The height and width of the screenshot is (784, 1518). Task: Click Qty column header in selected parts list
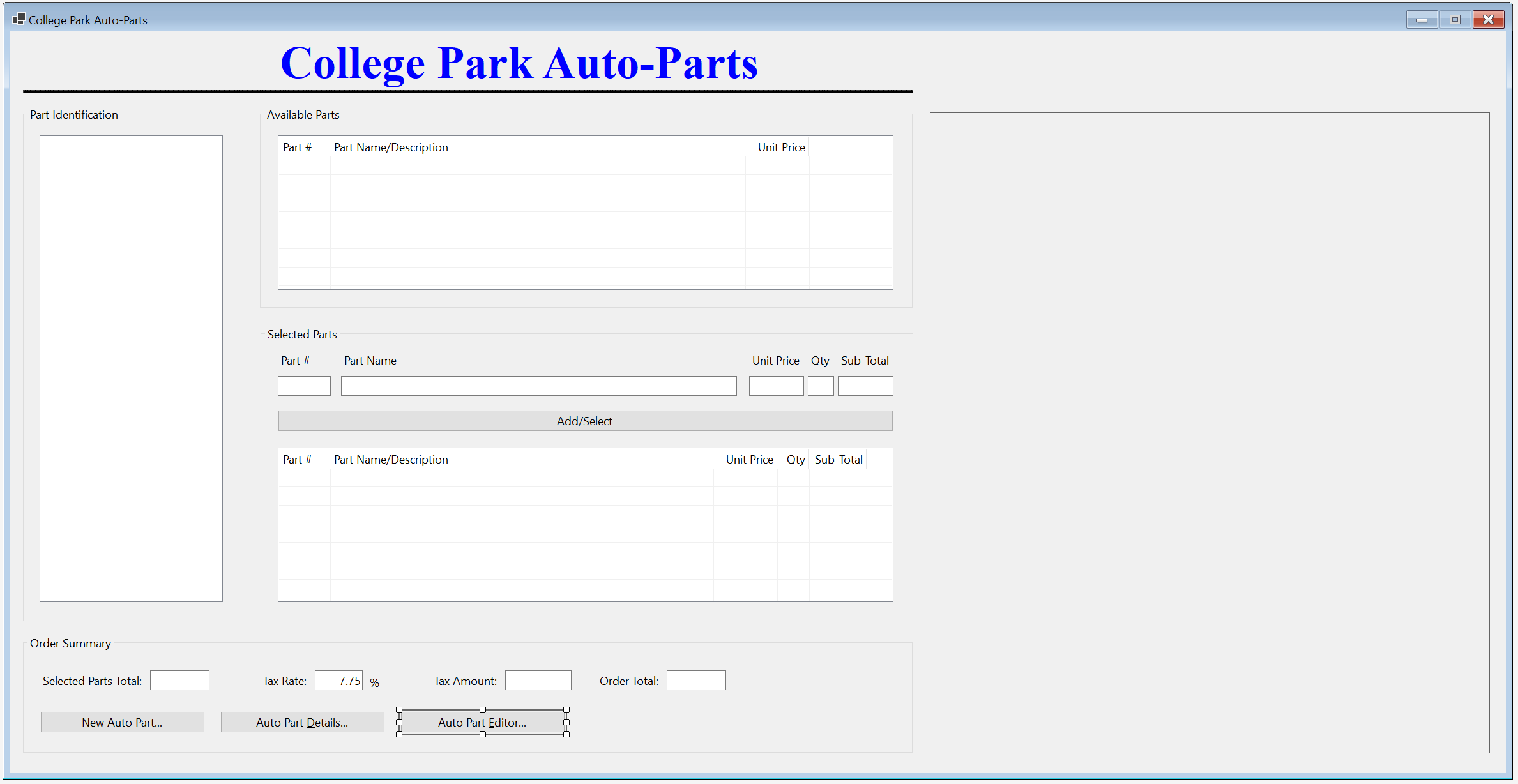[793, 460]
